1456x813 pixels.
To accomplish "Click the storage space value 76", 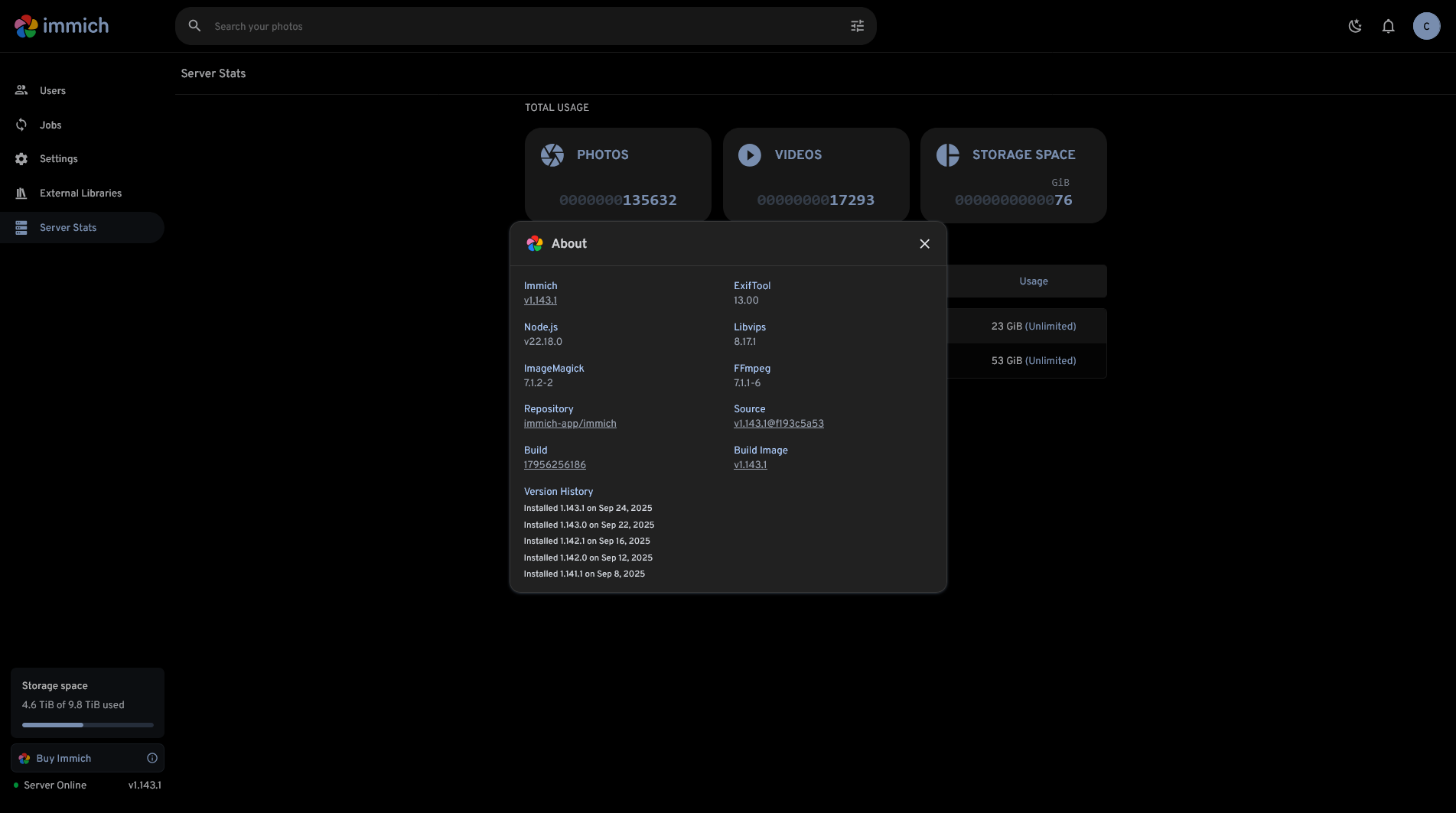I will coord(1063,200).
